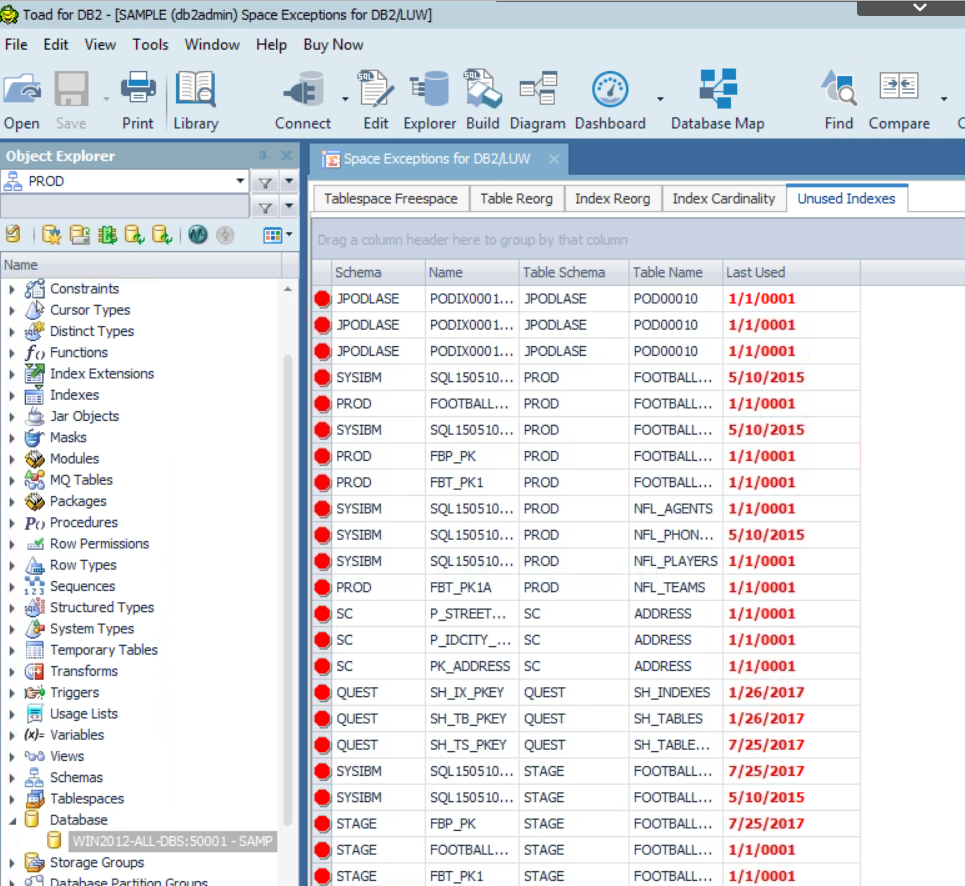Expand the Constraints tree node

[12, 289]
